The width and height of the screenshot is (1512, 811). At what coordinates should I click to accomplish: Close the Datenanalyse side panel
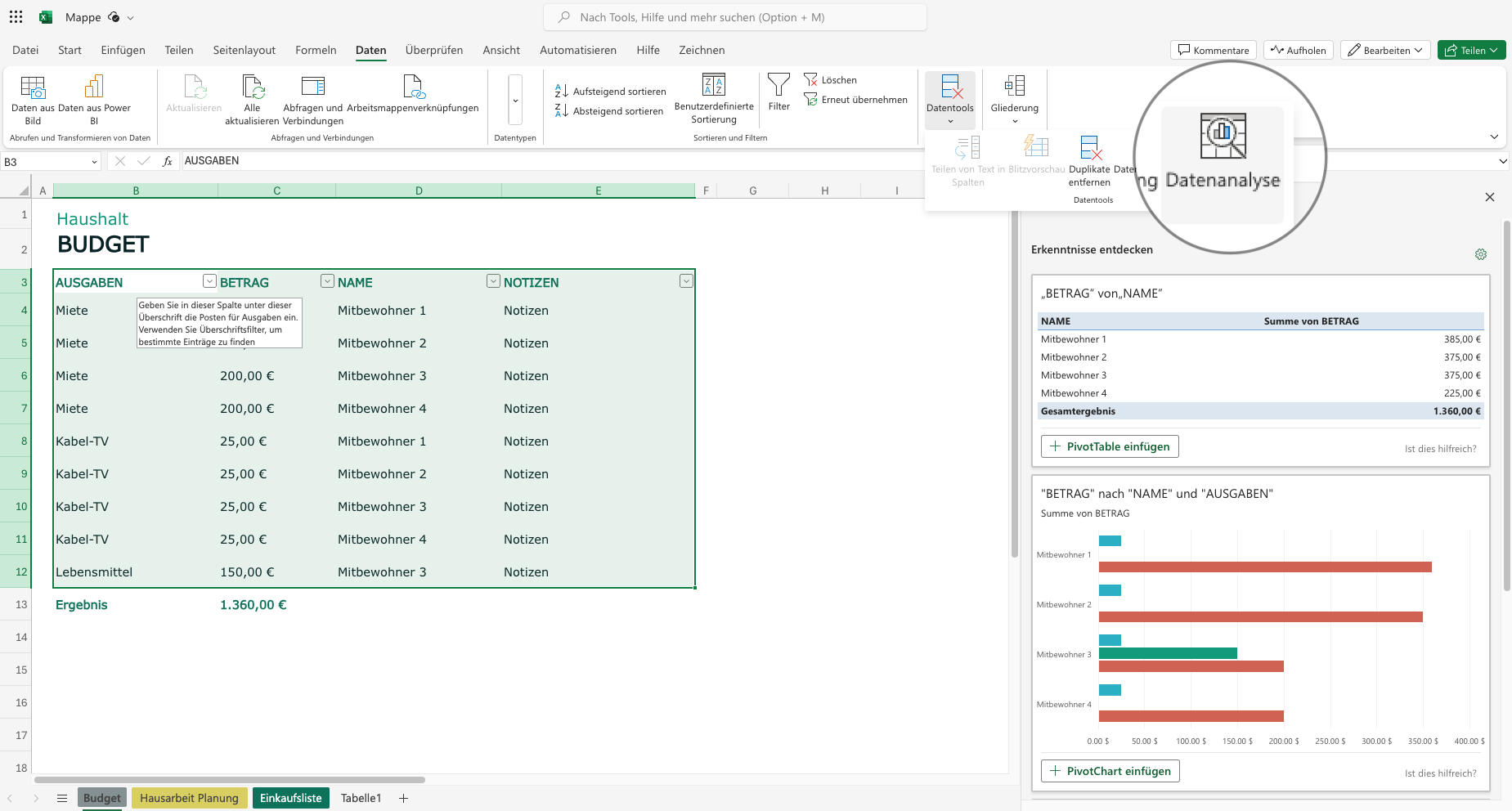[1490, 197]
